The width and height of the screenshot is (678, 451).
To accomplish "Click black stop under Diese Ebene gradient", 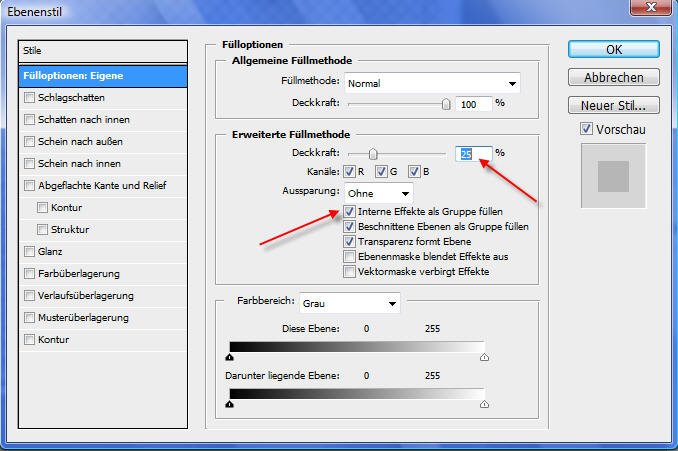I will pos(230,355).
